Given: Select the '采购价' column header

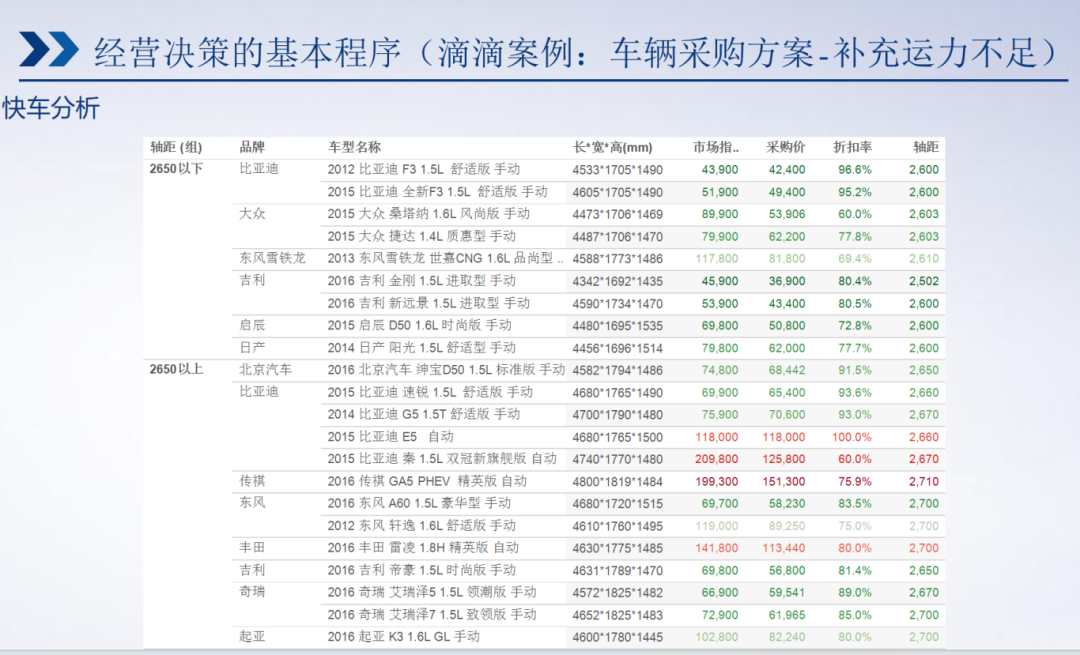Looking at the screenshot, I should coord(786,147).
